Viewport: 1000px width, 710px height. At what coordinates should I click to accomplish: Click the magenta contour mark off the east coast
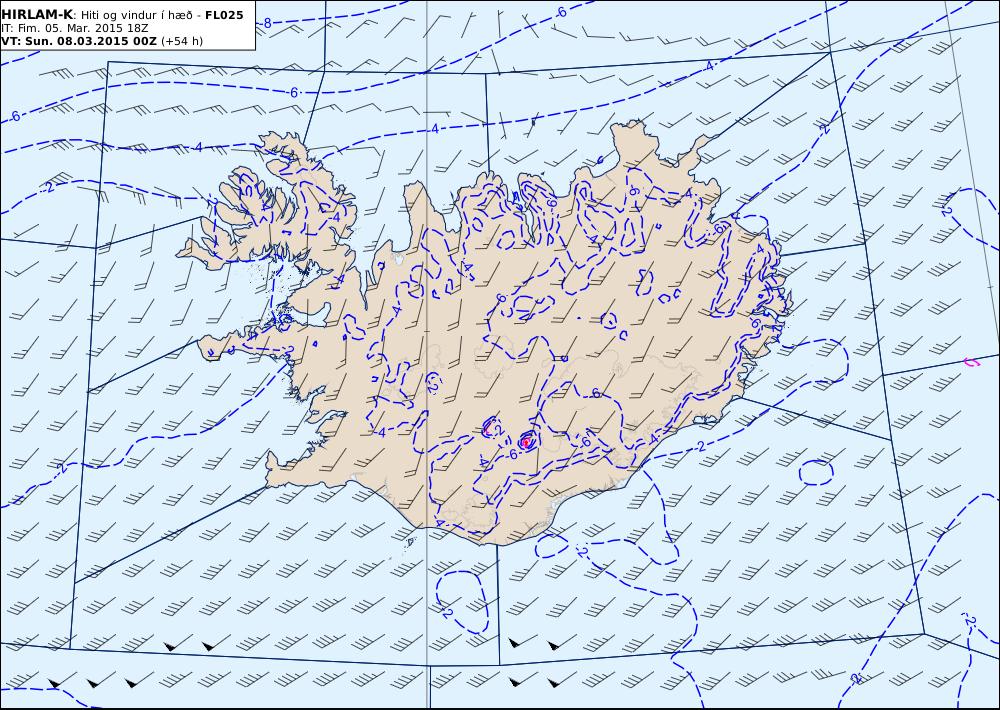[972, 362]
